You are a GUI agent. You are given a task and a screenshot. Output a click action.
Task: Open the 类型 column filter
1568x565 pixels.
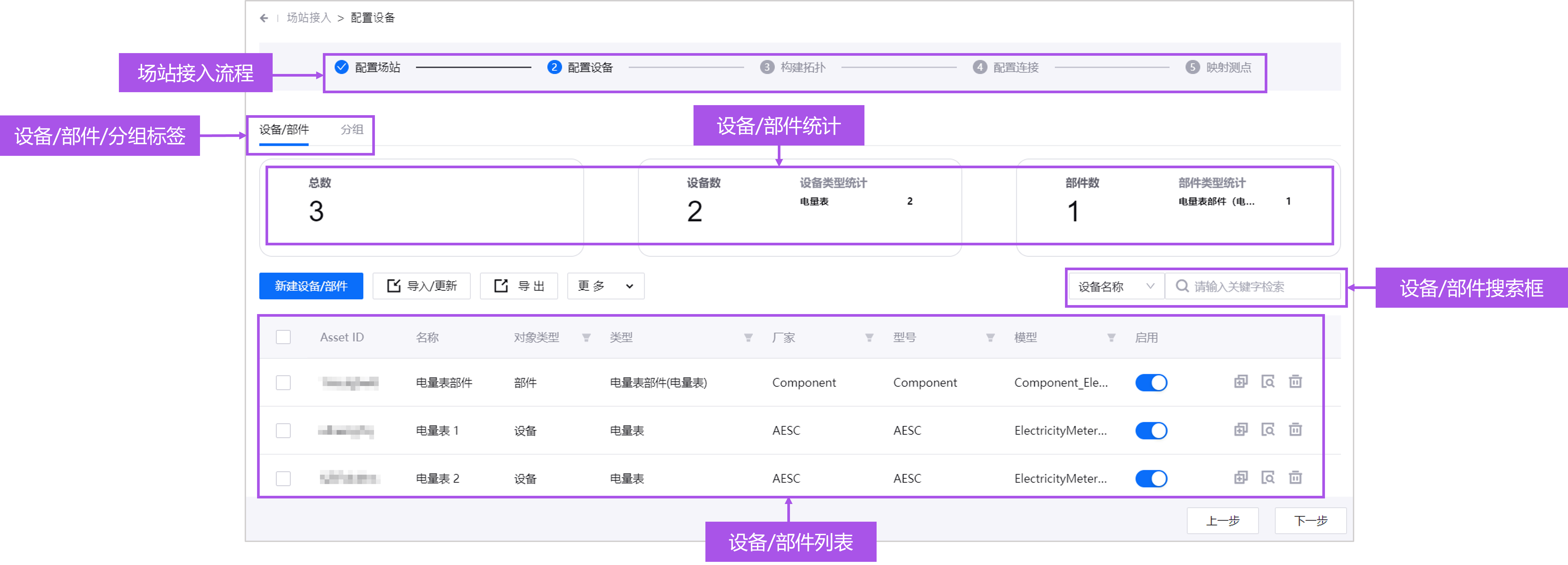[x=748, y=338]
